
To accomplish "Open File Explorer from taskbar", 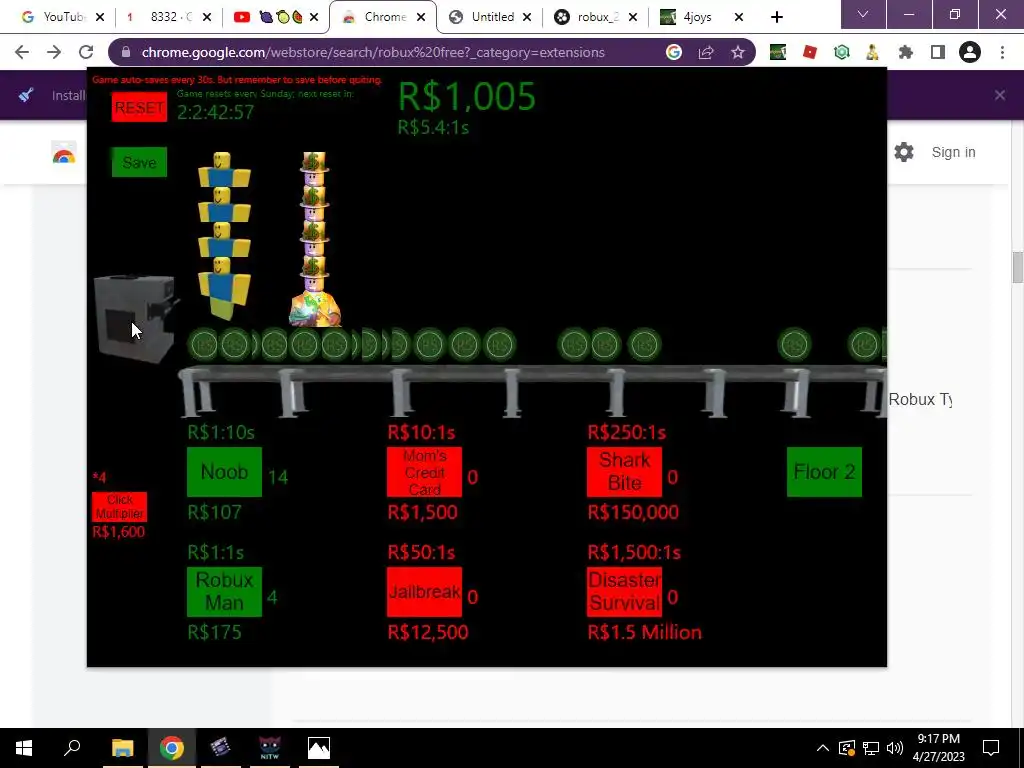I will pos(122,748).
